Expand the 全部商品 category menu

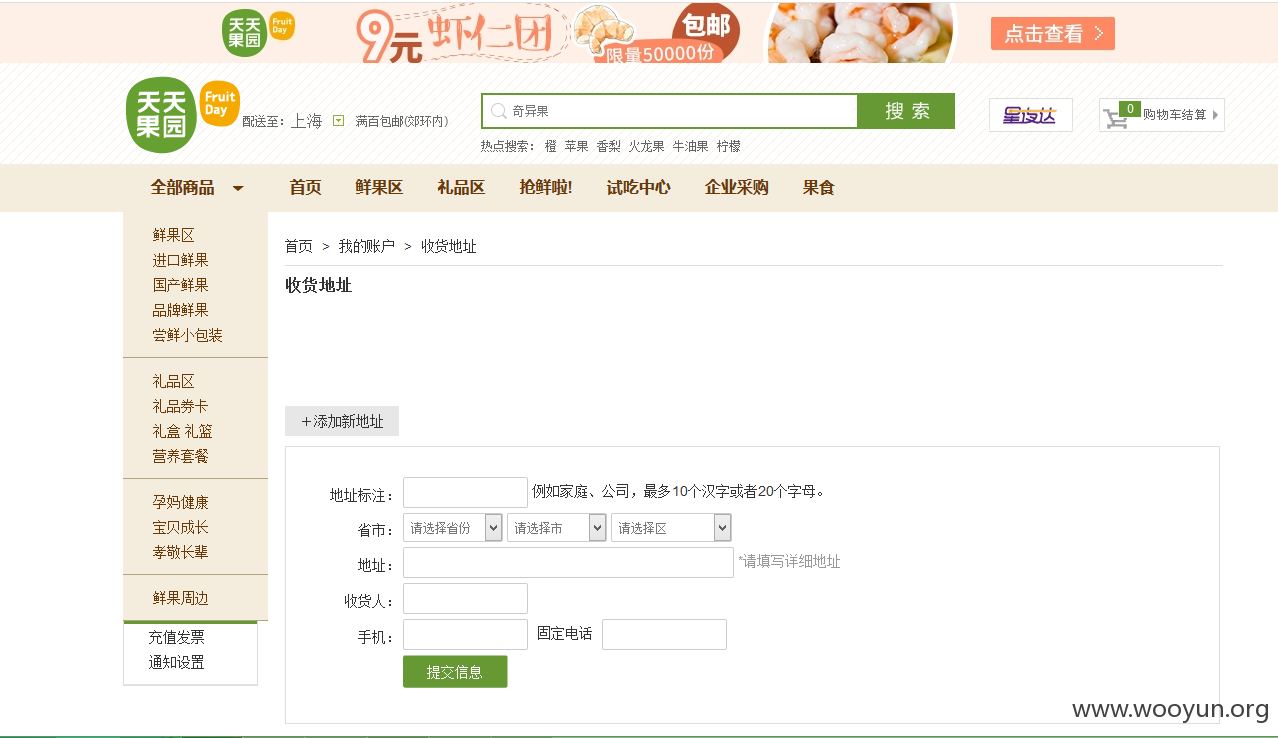197,187
